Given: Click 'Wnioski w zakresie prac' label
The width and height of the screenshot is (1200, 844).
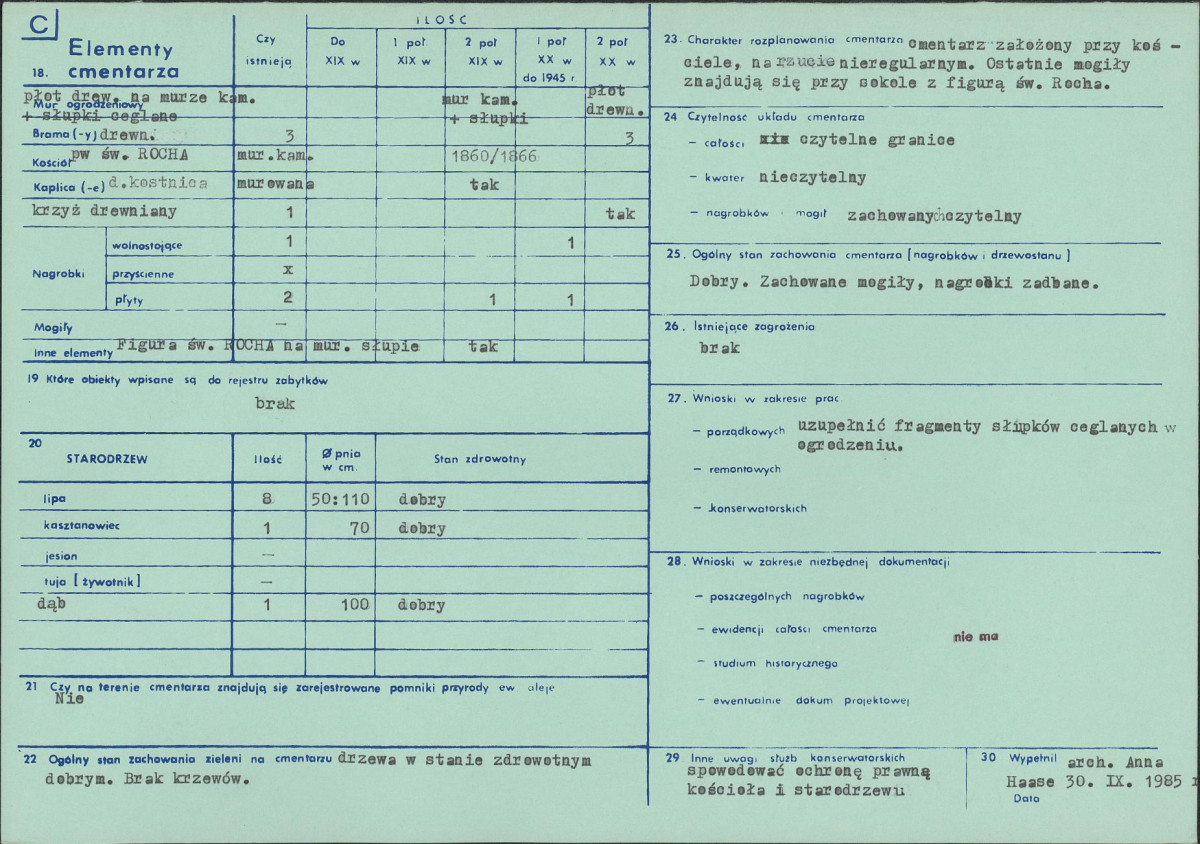Looking at the screenshot, I should coord(765,397).
